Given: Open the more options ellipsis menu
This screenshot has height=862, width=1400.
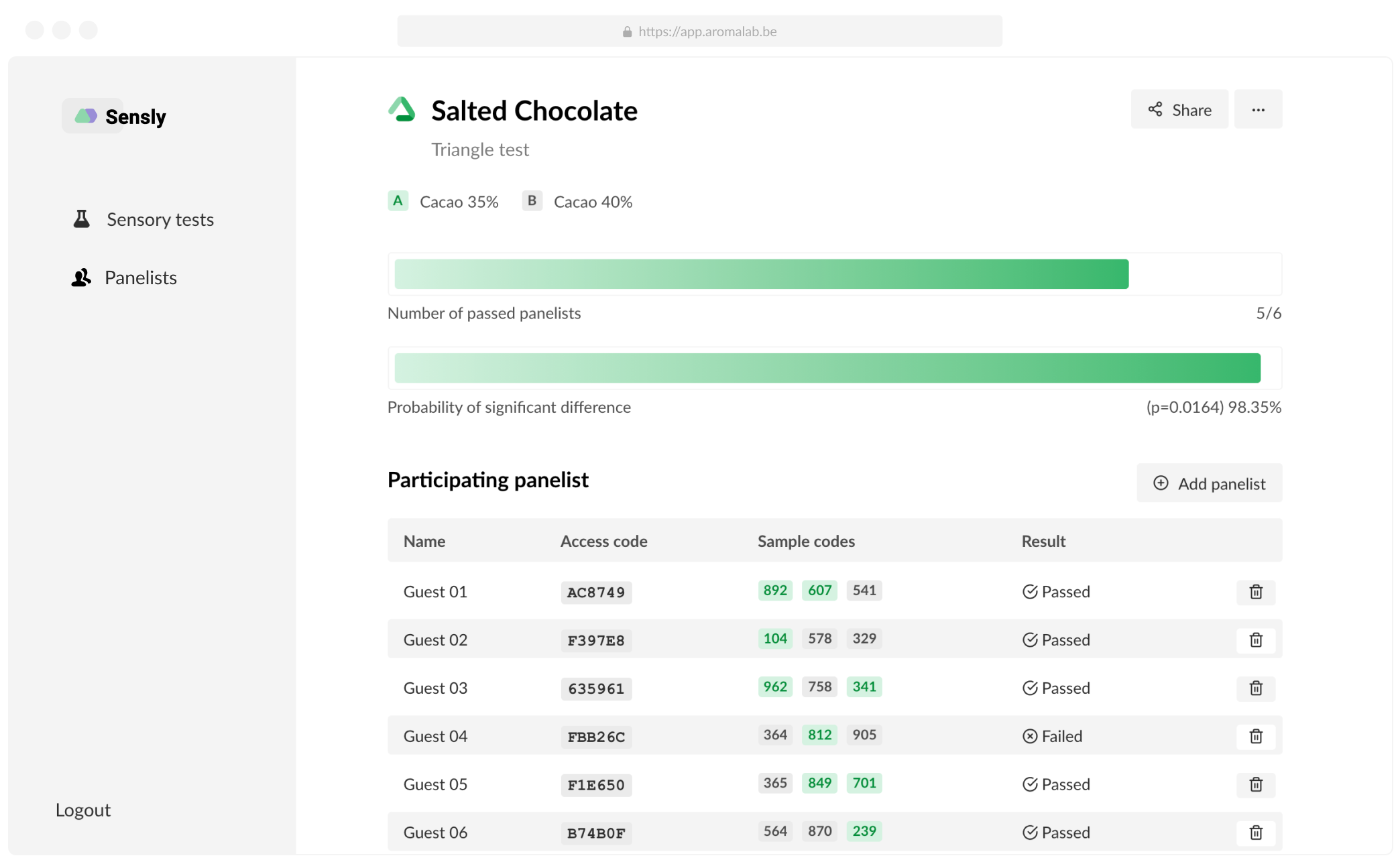Looking at the screenshot, I should (1258, 109).
